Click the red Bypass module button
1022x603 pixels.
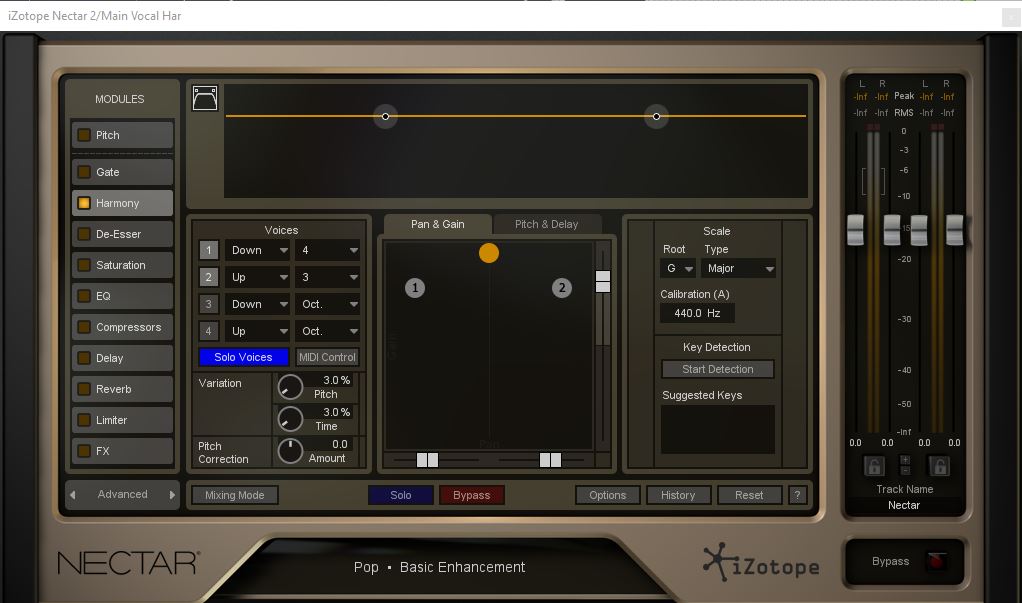click(471, 495)
